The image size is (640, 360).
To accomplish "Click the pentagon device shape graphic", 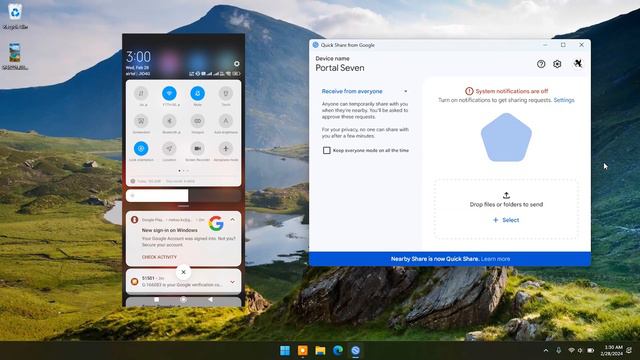I will [506, 137].
